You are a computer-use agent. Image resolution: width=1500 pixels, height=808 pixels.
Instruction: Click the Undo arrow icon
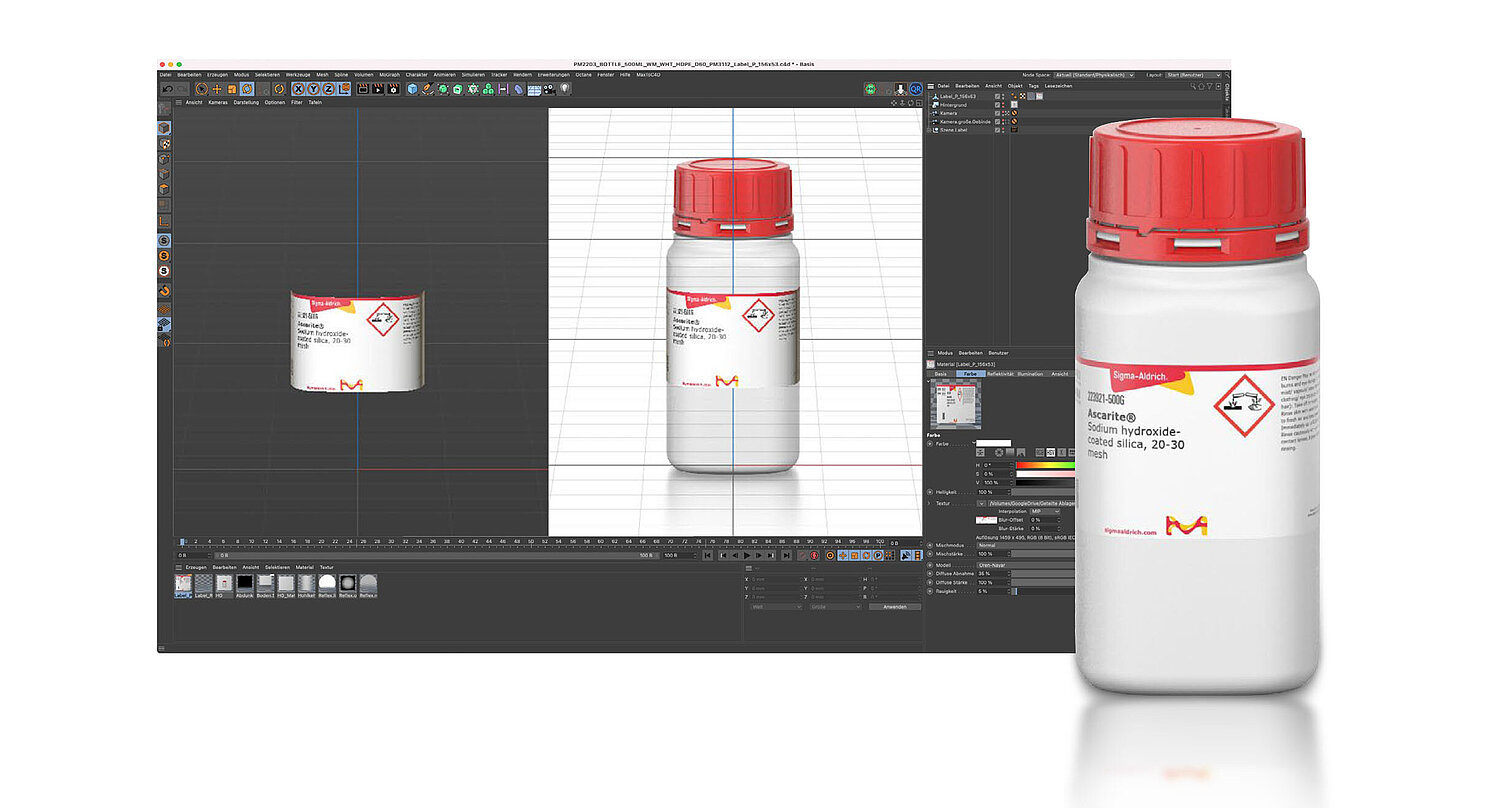click(x=168, y=89)
